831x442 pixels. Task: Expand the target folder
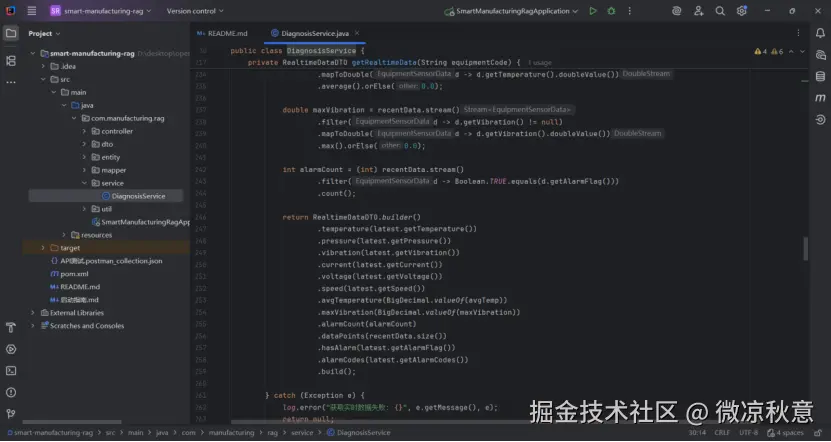click(43, 248)
